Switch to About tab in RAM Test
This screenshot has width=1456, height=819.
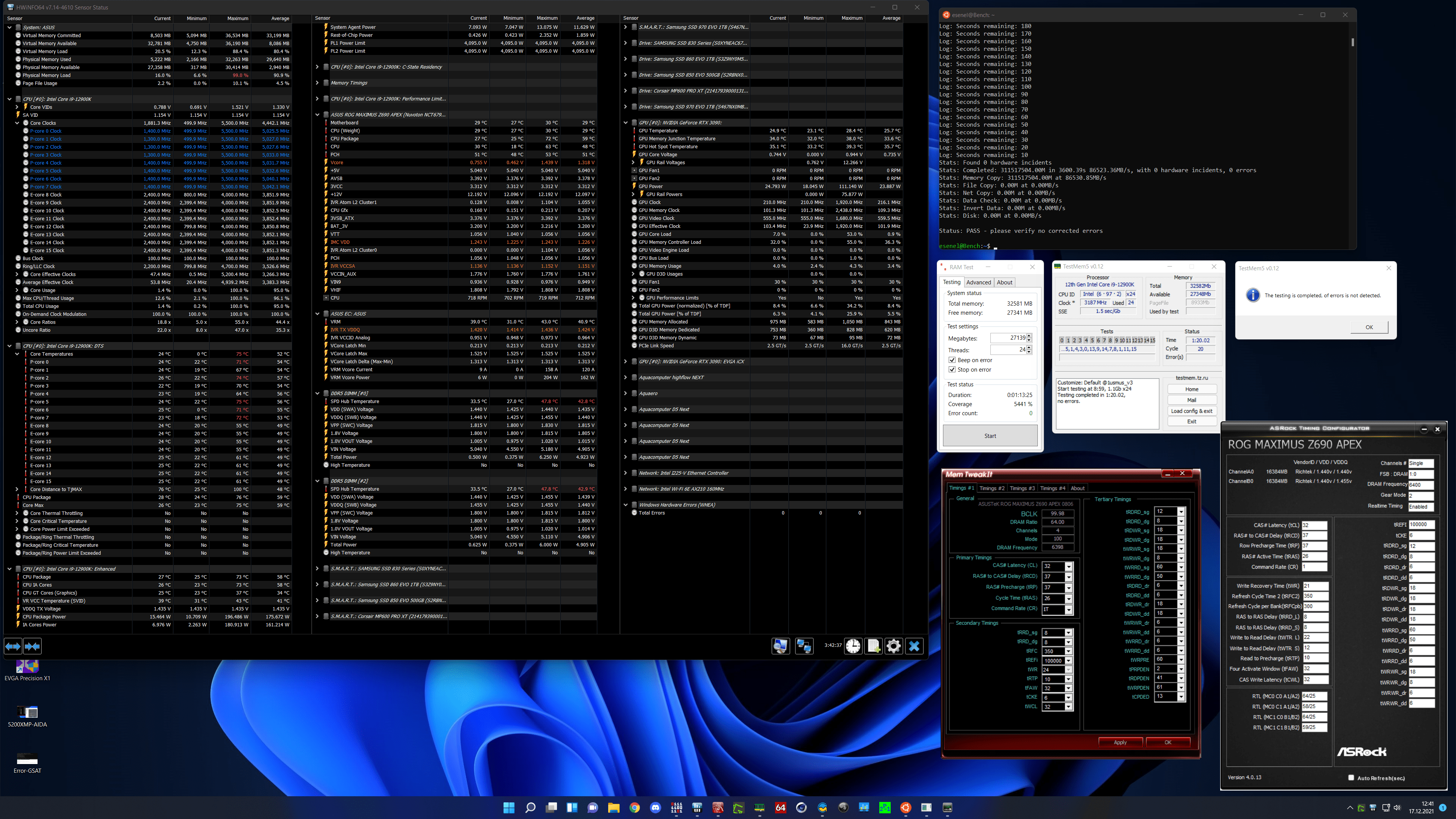coord(1004,282)
